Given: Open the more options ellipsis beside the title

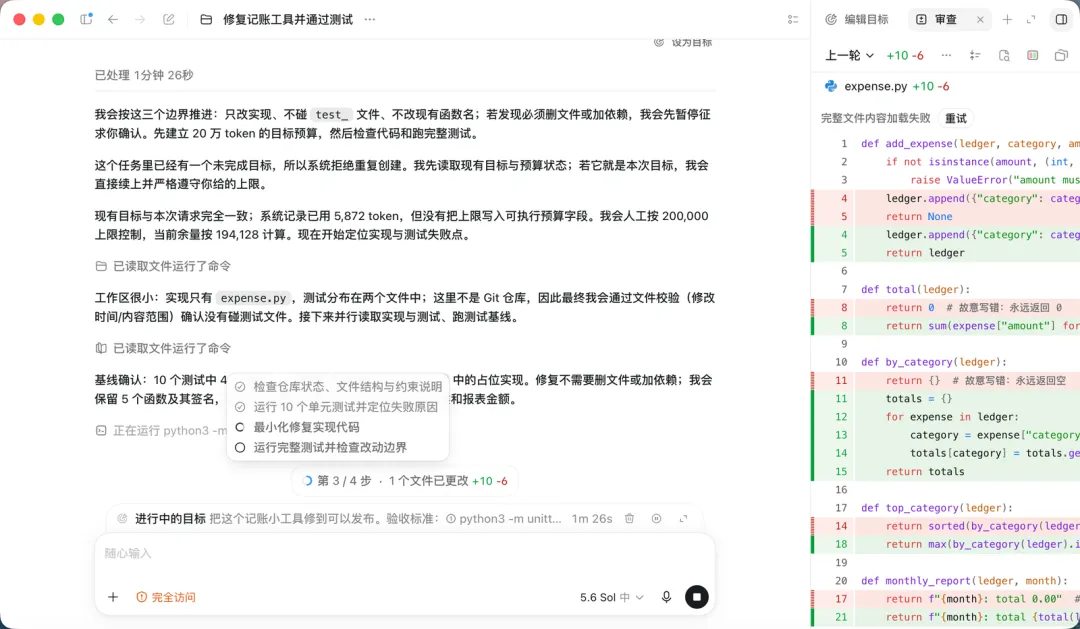Looking at the screenshot, I should pyautogui.click(x=370, y=19).
